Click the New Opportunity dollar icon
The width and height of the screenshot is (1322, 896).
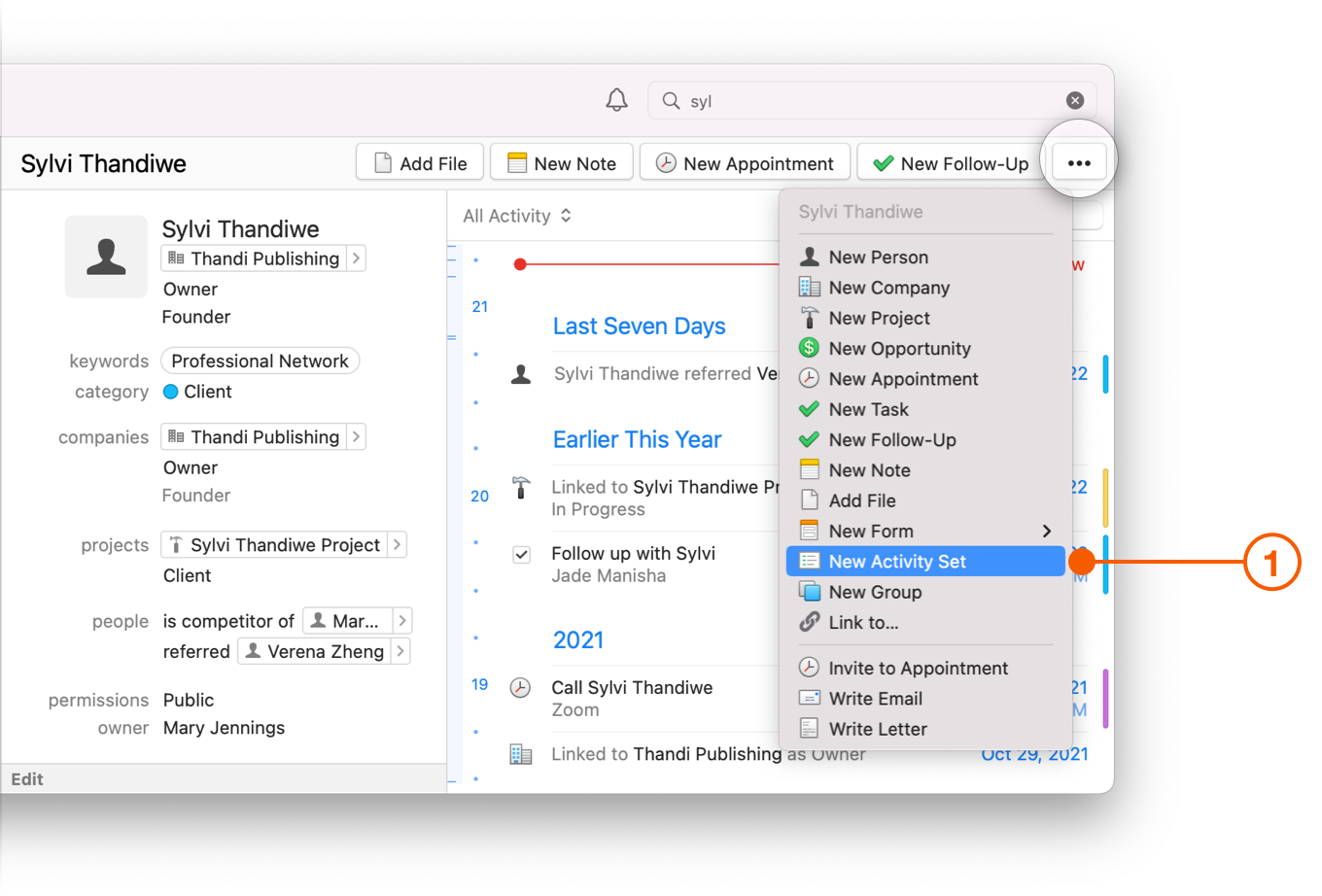click(x=809, y=348)
